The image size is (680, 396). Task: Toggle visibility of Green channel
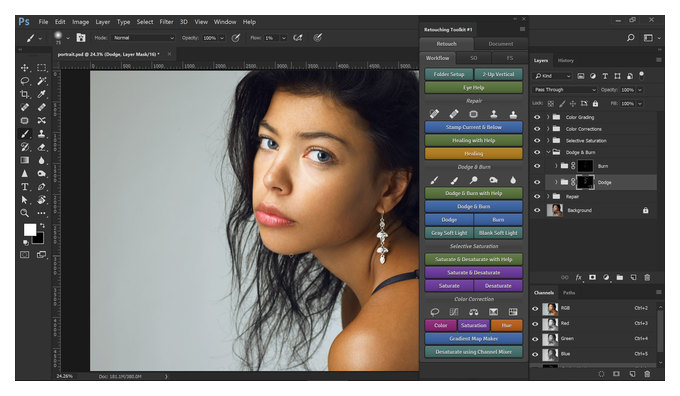tap(535, 339)
